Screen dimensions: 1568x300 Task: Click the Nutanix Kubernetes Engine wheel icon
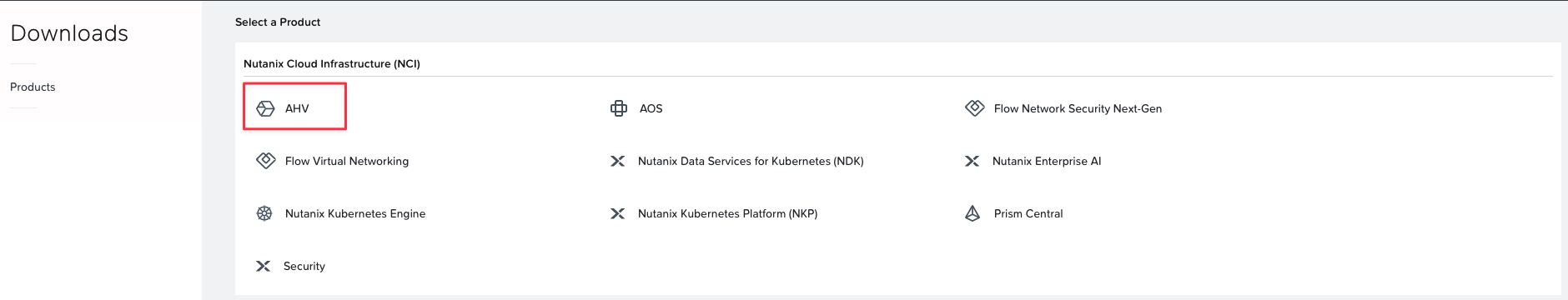click(264, 213)
